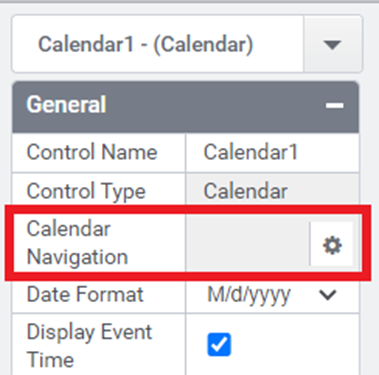
Task: Select the M/d/yyyy date format value
Action: coord(249,295)
